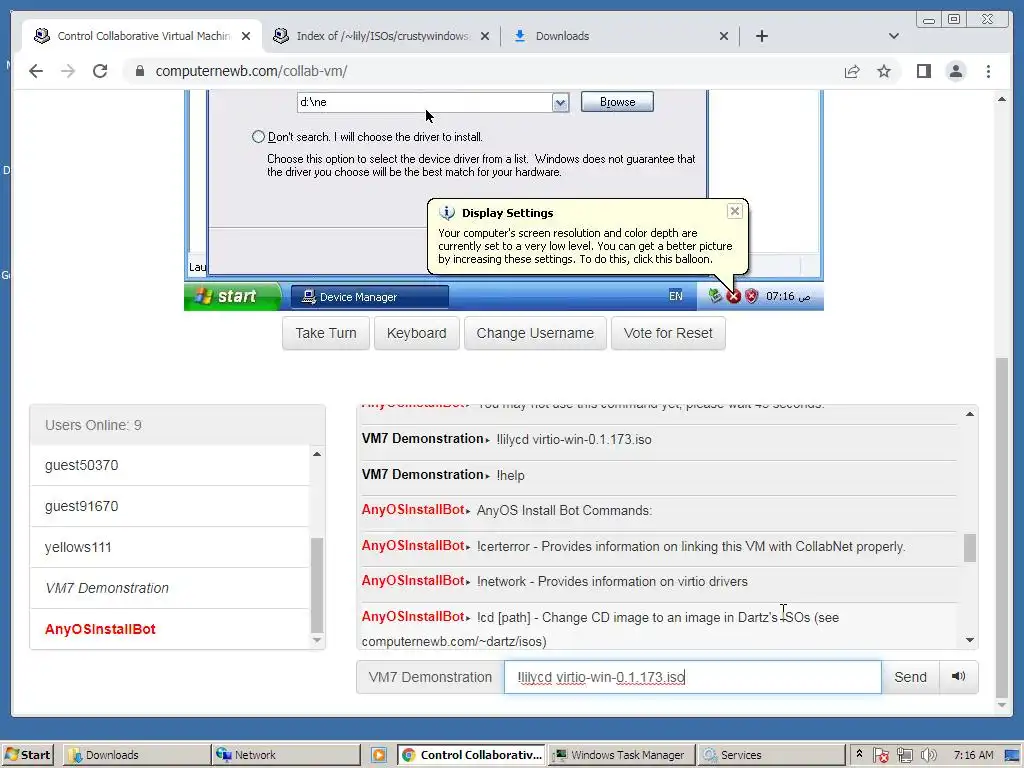Click the host network tray icon
The height and width of the screenshot is (768, 1024).
coord(904,755)
